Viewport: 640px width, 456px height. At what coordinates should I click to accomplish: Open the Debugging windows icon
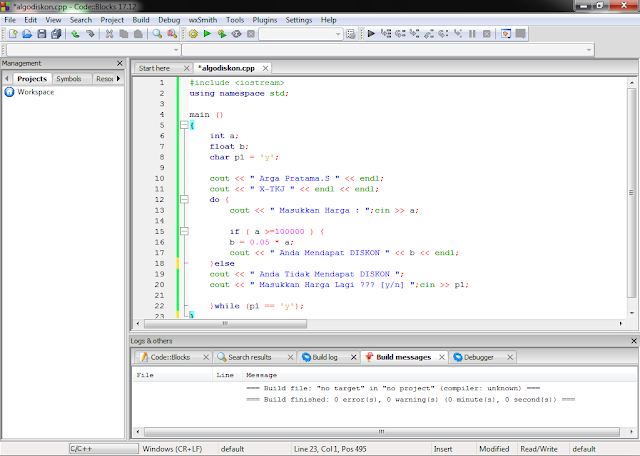506,34
